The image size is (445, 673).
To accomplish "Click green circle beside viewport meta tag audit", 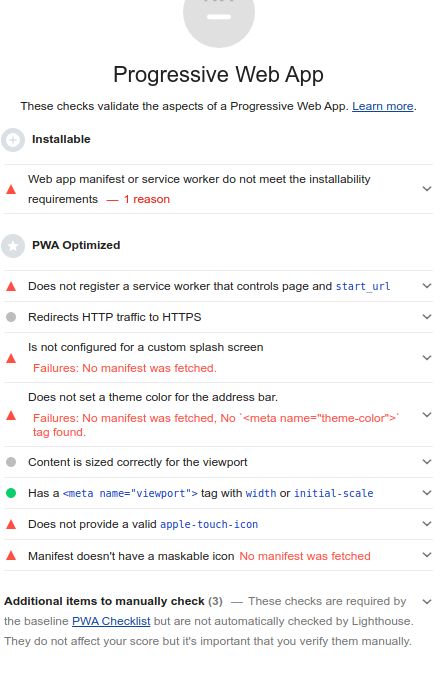I will point(11,493).
